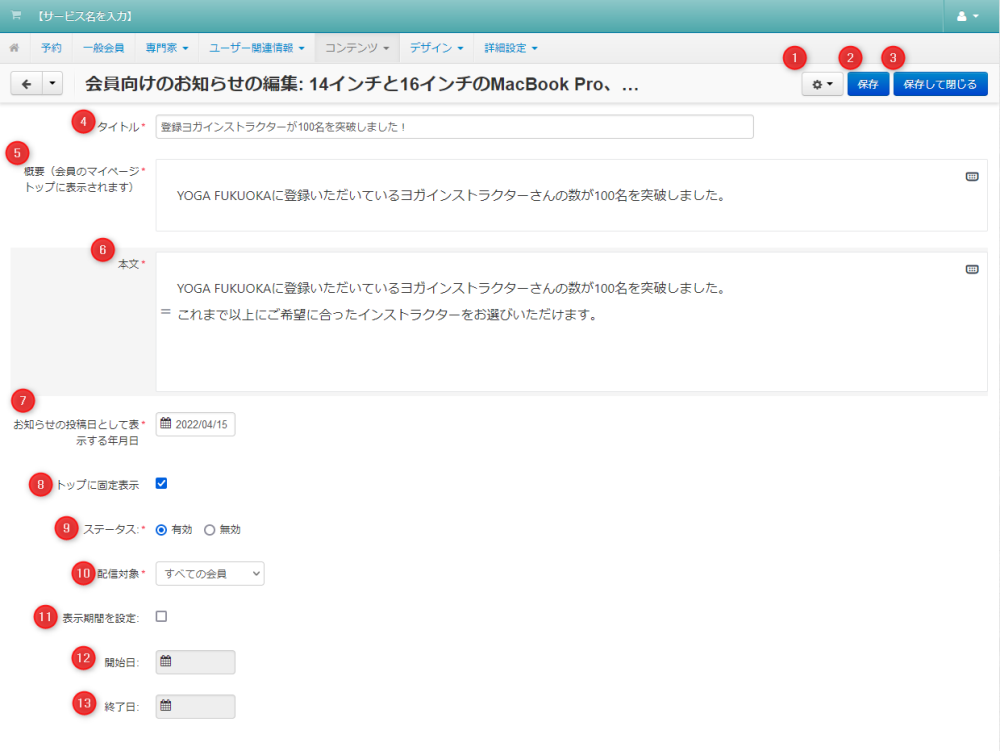Toggle the editor toolbar icon in 概要 field
The height and width of the screenshot is (751, 1000).
[x=972, y=177]
